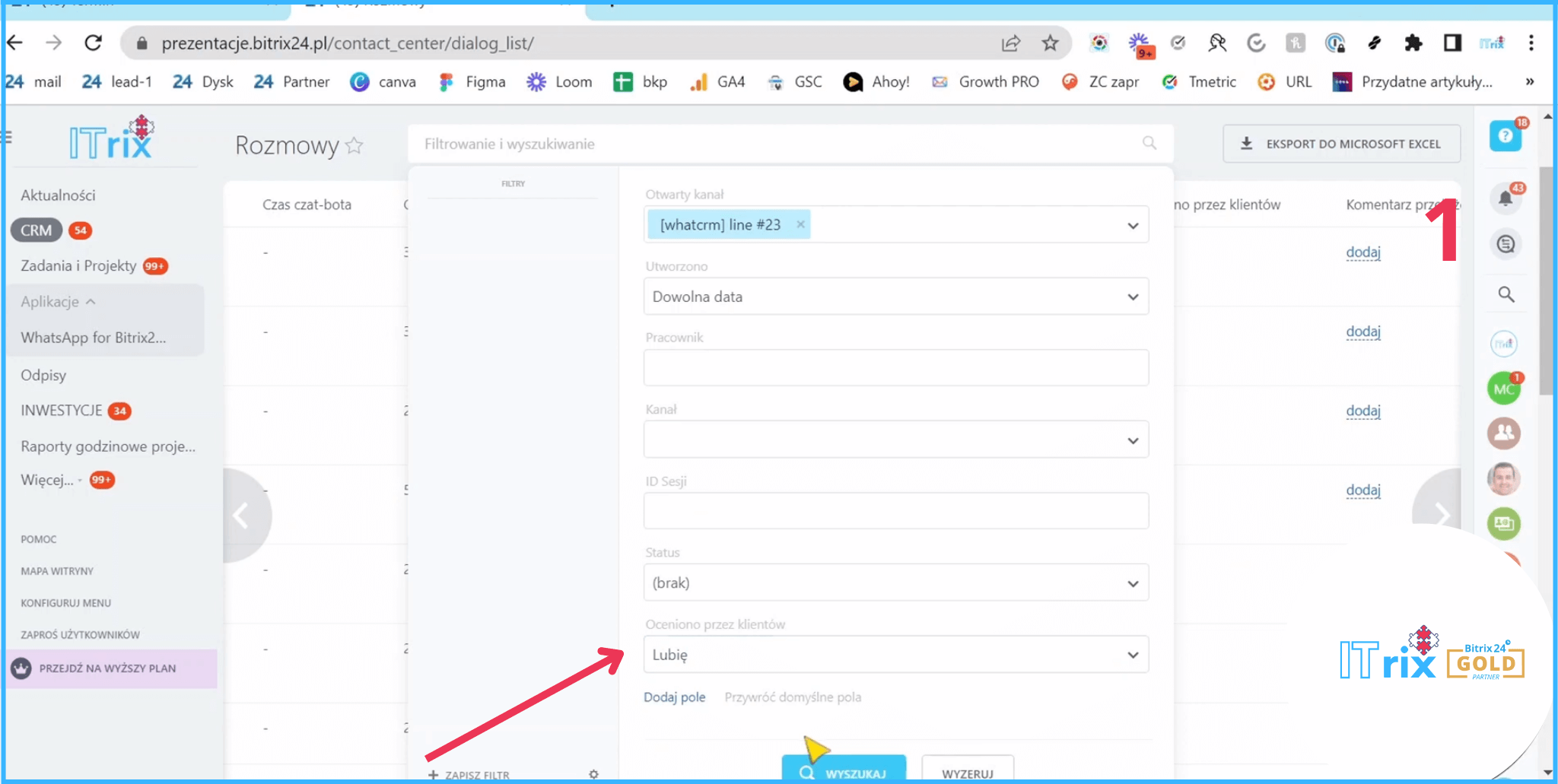
Task: Go to Zadania i Projekty menu item
Action: coord(78,265)
